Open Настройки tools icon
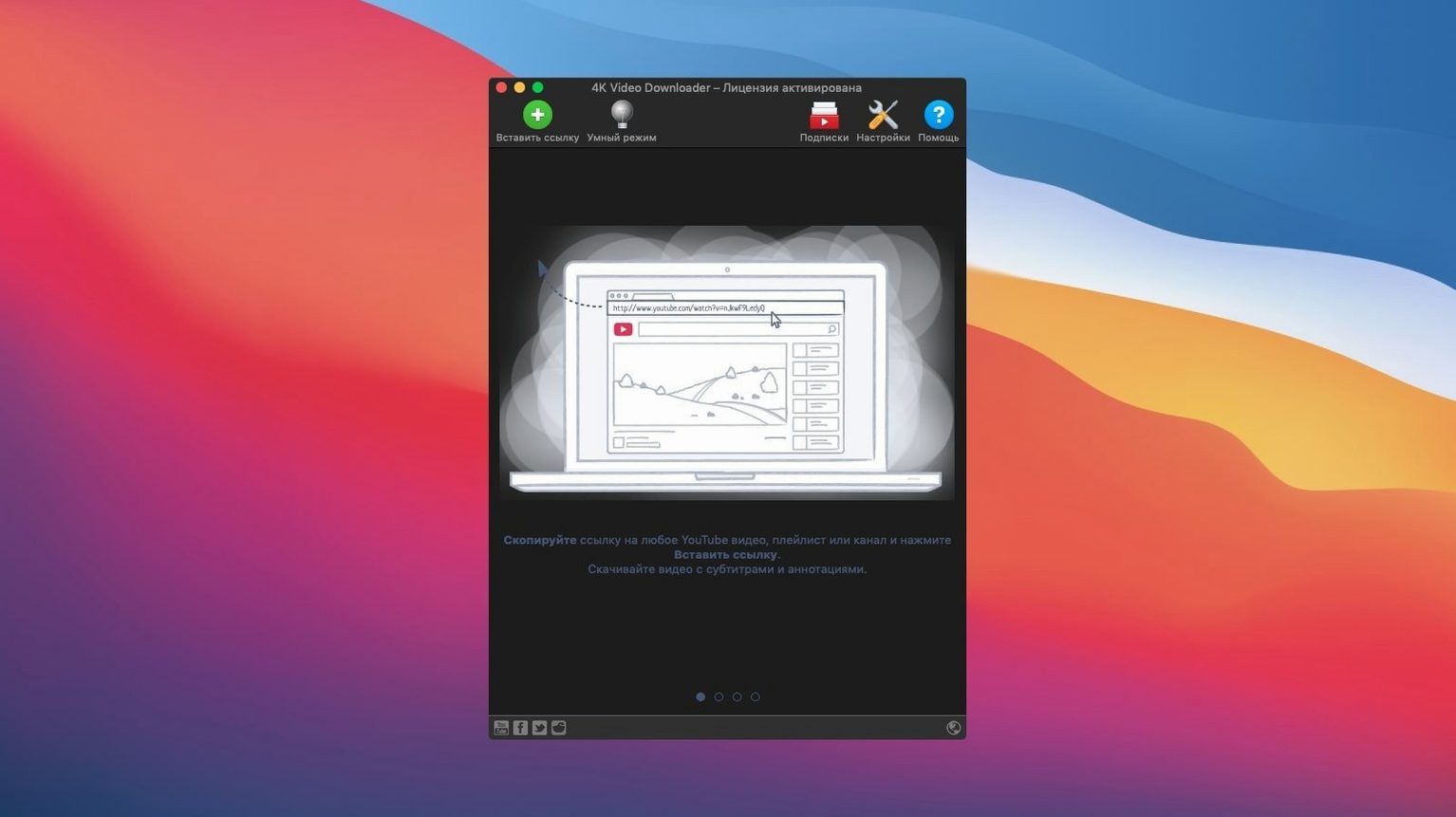The width and height of the screenshot is (1456, 817). pyautogui.click(x=883, y=115)
